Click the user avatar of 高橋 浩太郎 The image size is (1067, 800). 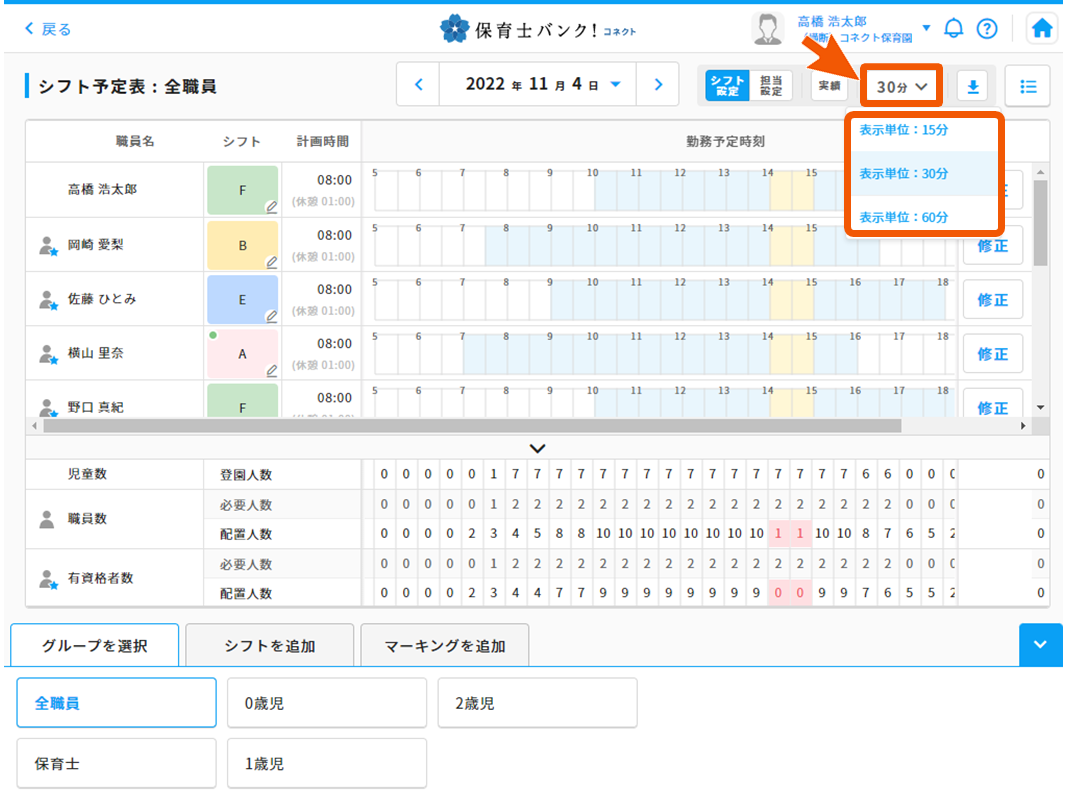[x=768, y=28]
